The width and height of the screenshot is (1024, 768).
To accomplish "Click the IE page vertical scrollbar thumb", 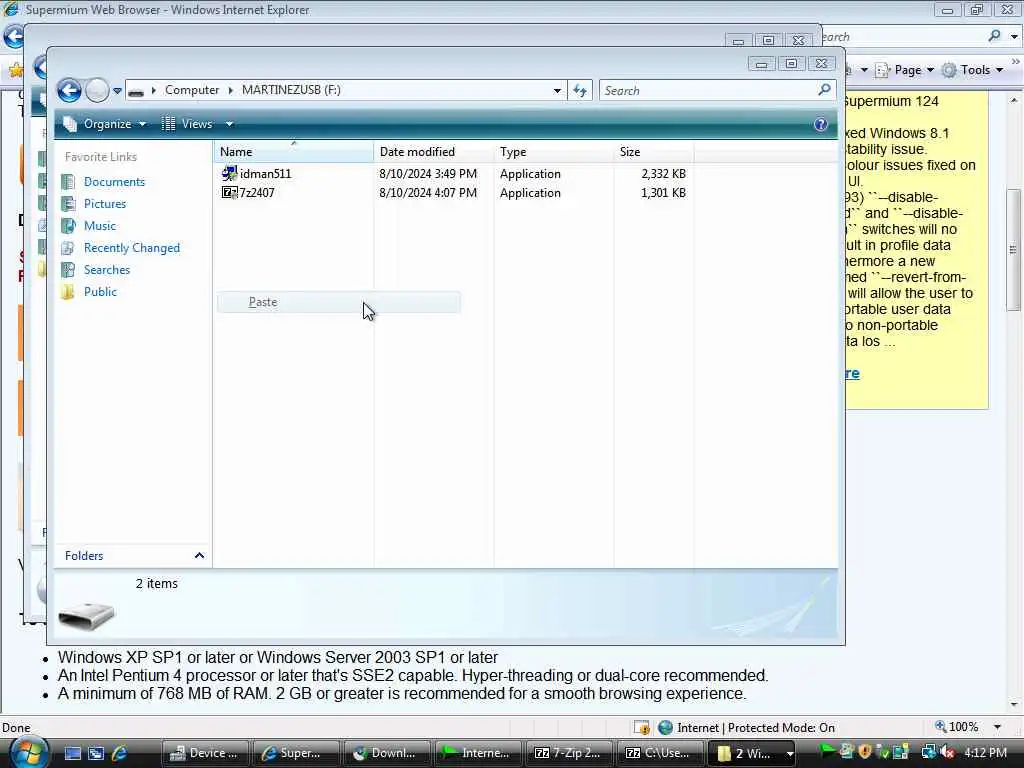I will point(1013,250).
